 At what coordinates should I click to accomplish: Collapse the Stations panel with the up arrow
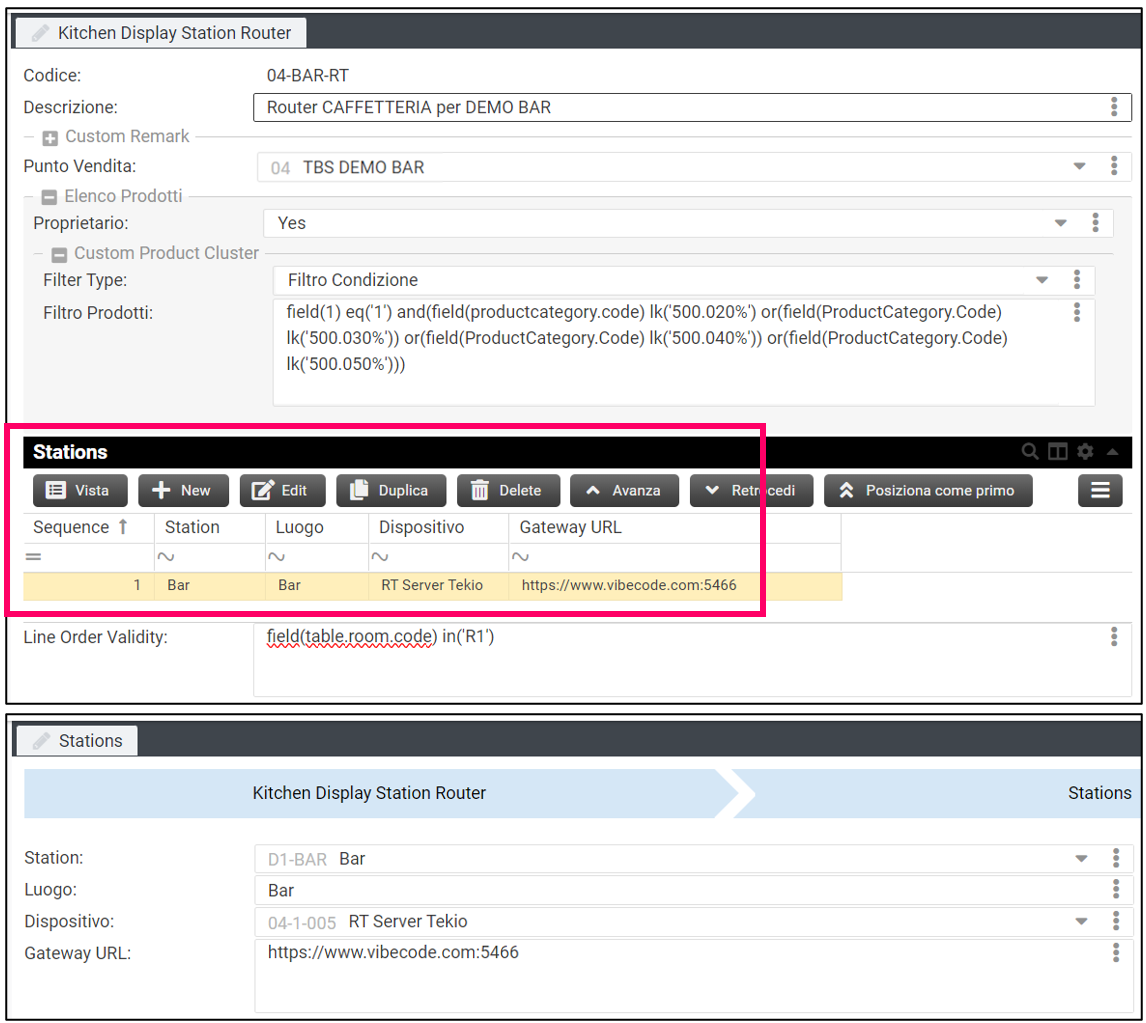pos(1112,452)
